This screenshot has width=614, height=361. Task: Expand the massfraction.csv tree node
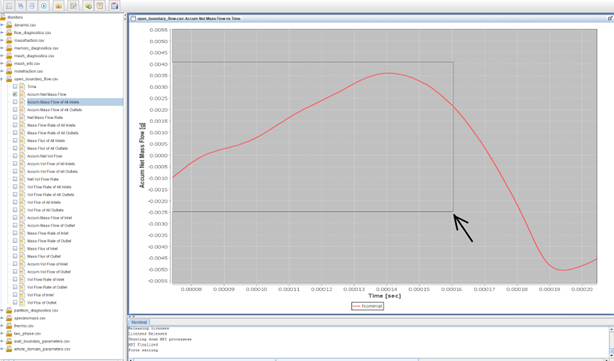point(2,40)
